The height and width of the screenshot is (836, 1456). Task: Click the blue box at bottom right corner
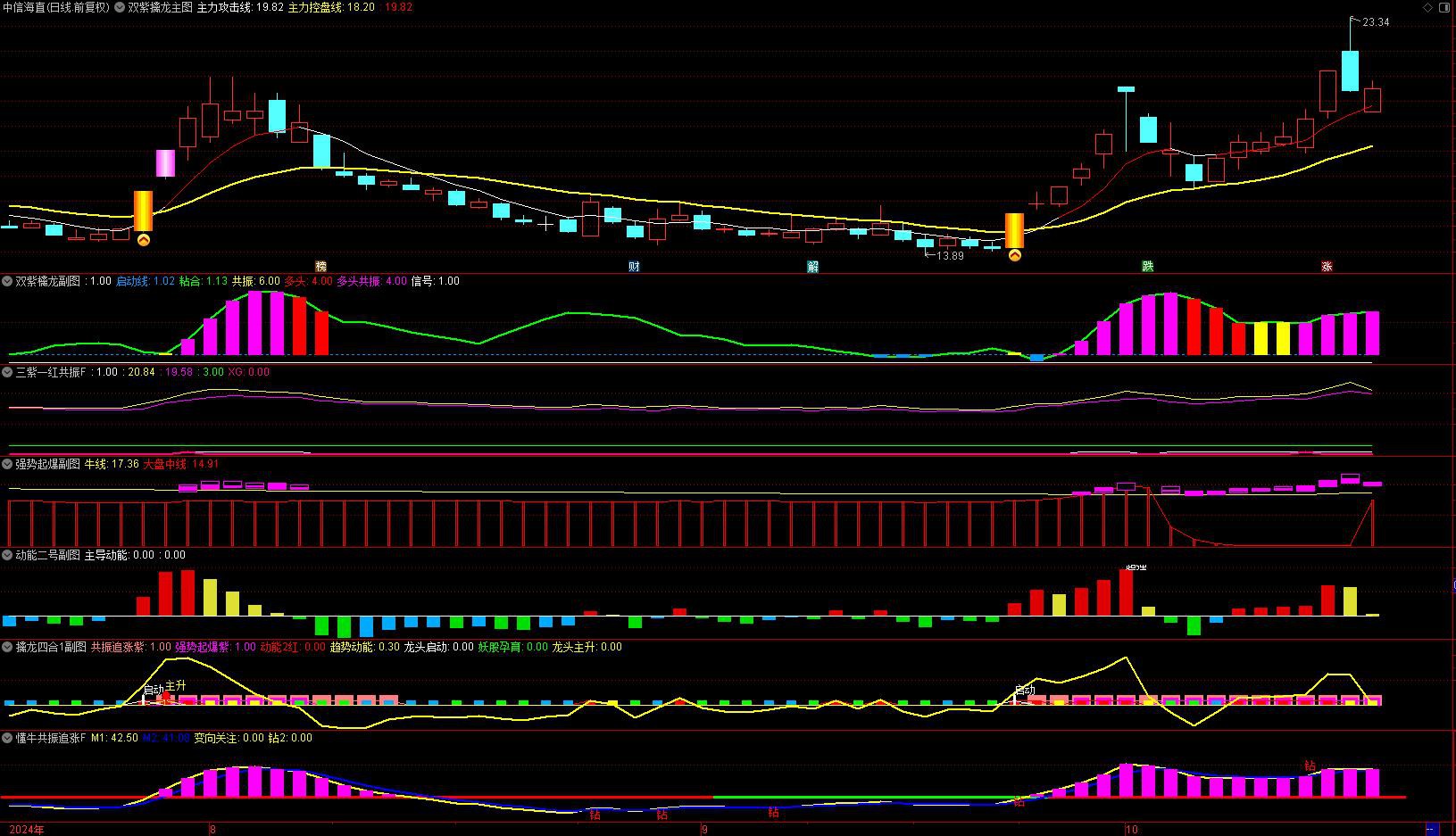(1434, 829)
